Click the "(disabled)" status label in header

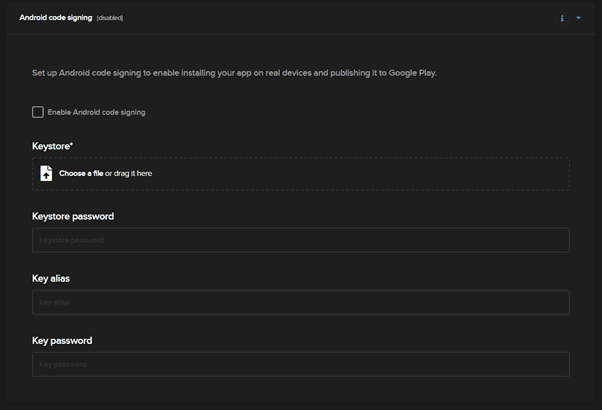pyautogui.click(x=110, y=18)
